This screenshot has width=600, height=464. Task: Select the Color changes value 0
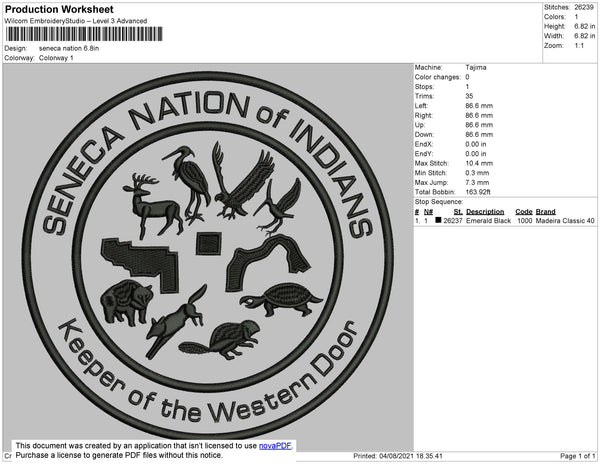pyautogui.click(x=468, y=77)
